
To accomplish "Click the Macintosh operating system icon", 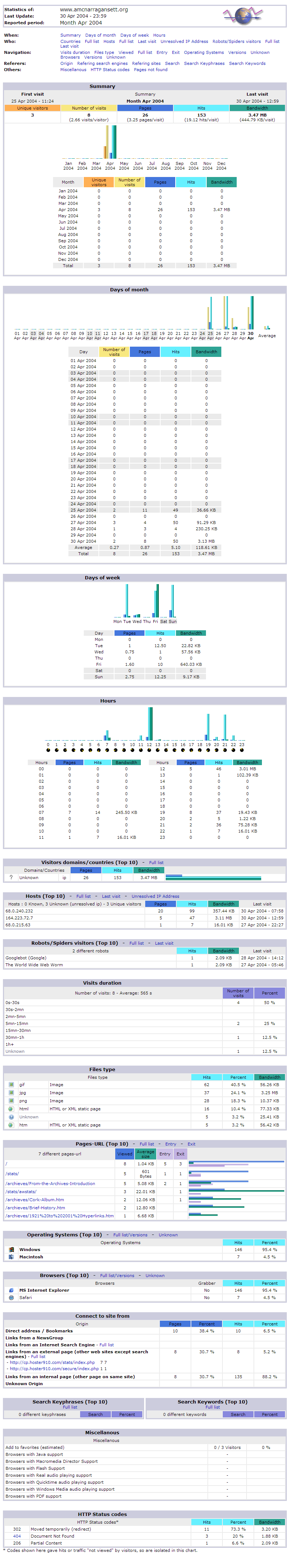I will pyautogui.click(x=11, y=1257).
